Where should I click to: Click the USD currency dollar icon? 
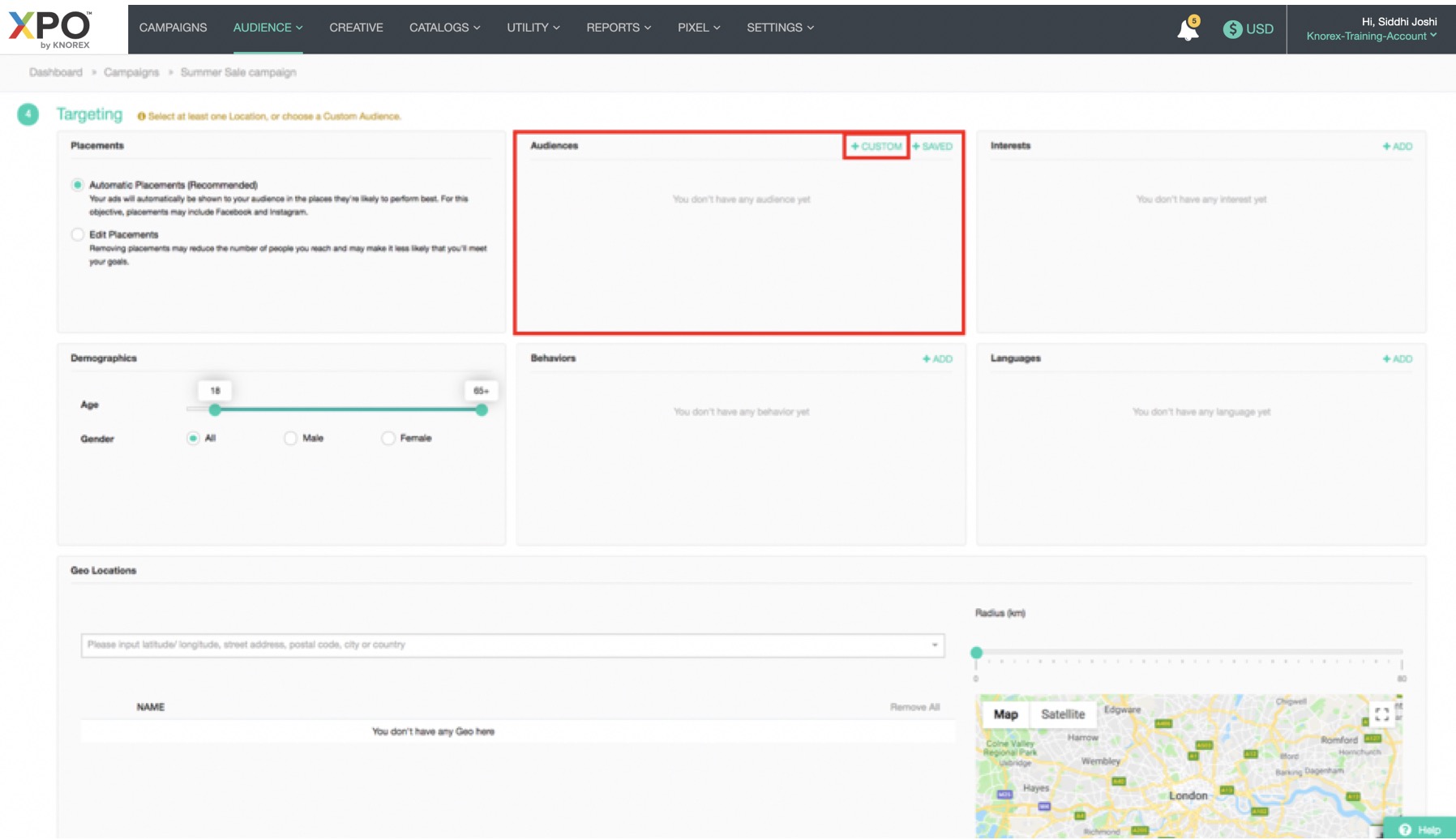(1232, 29)
